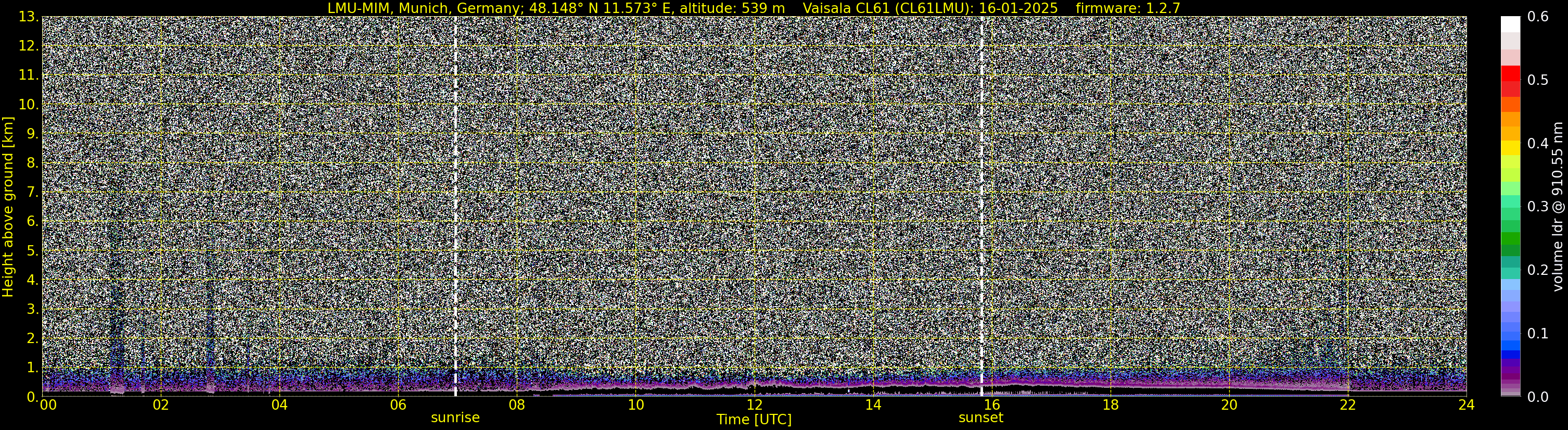
Task: Click the dark green segment of the colorbar
Action: tap(1510, 250)
